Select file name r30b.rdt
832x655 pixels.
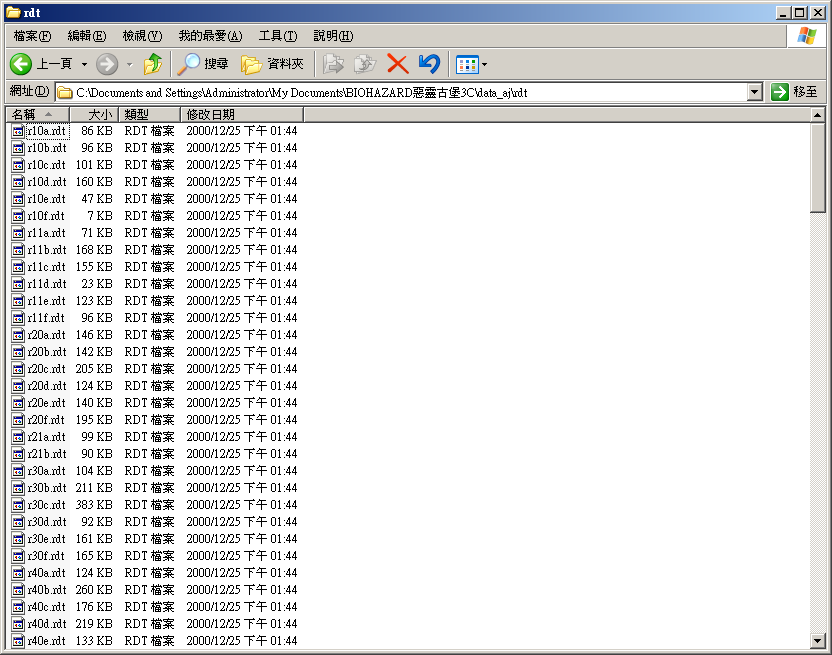tap(47, 488)
